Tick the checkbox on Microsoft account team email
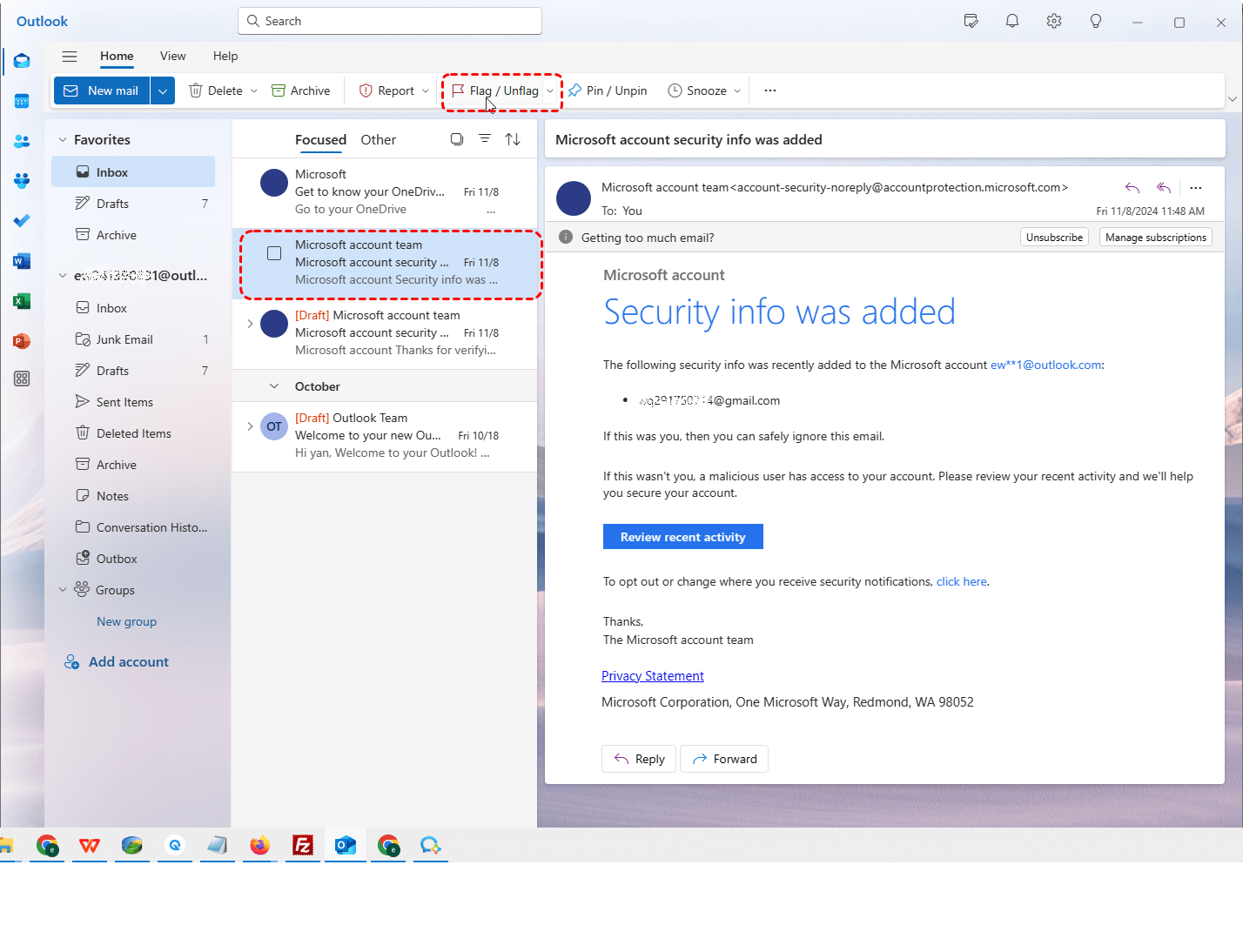1243x952 pixels. pos(274,253)
